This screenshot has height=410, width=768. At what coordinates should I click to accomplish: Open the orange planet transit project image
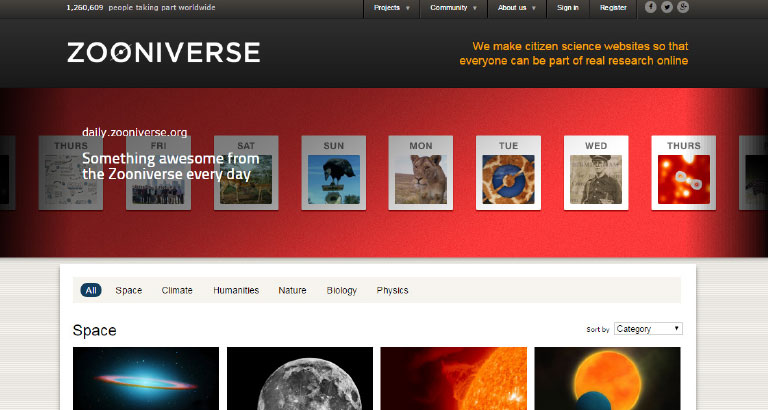[x=607, y=378]
